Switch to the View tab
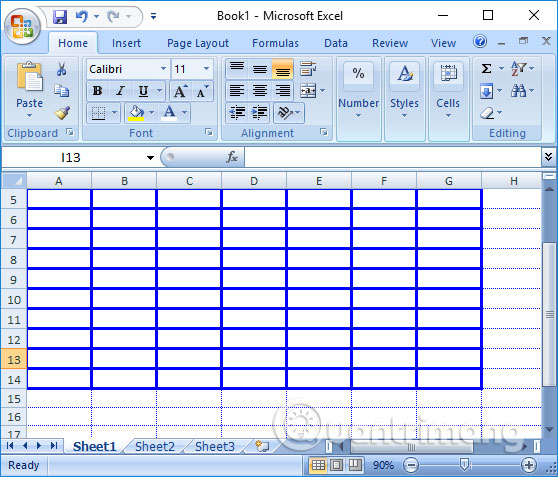Screen dimensions: 558x477 443,43
